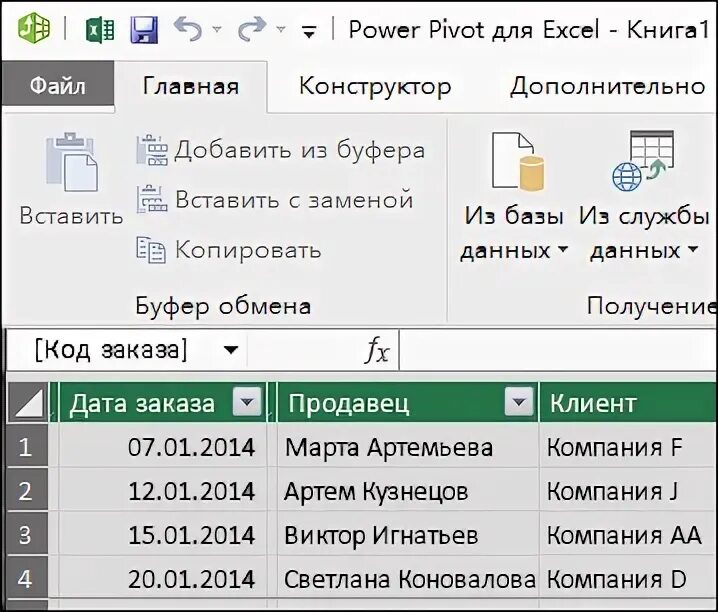This screenshot has width=718, height=612.
Task: Click Копировать in the clipboard group
Action: pos(228,250)
